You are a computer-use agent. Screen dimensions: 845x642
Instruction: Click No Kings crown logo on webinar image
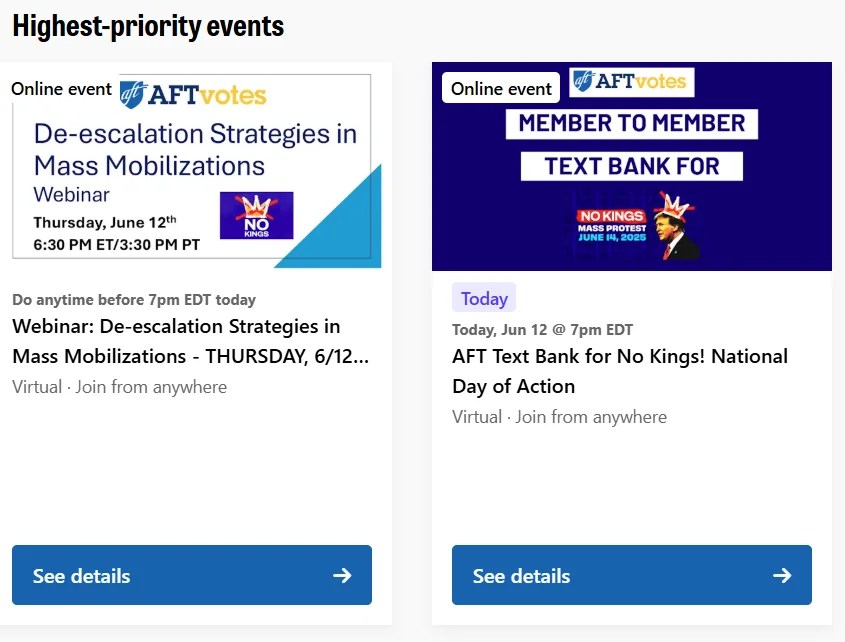coord(256,215)
